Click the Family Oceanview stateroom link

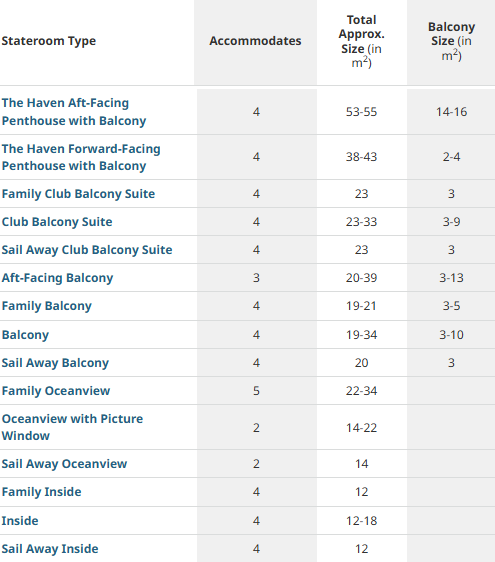click(56, 391)
